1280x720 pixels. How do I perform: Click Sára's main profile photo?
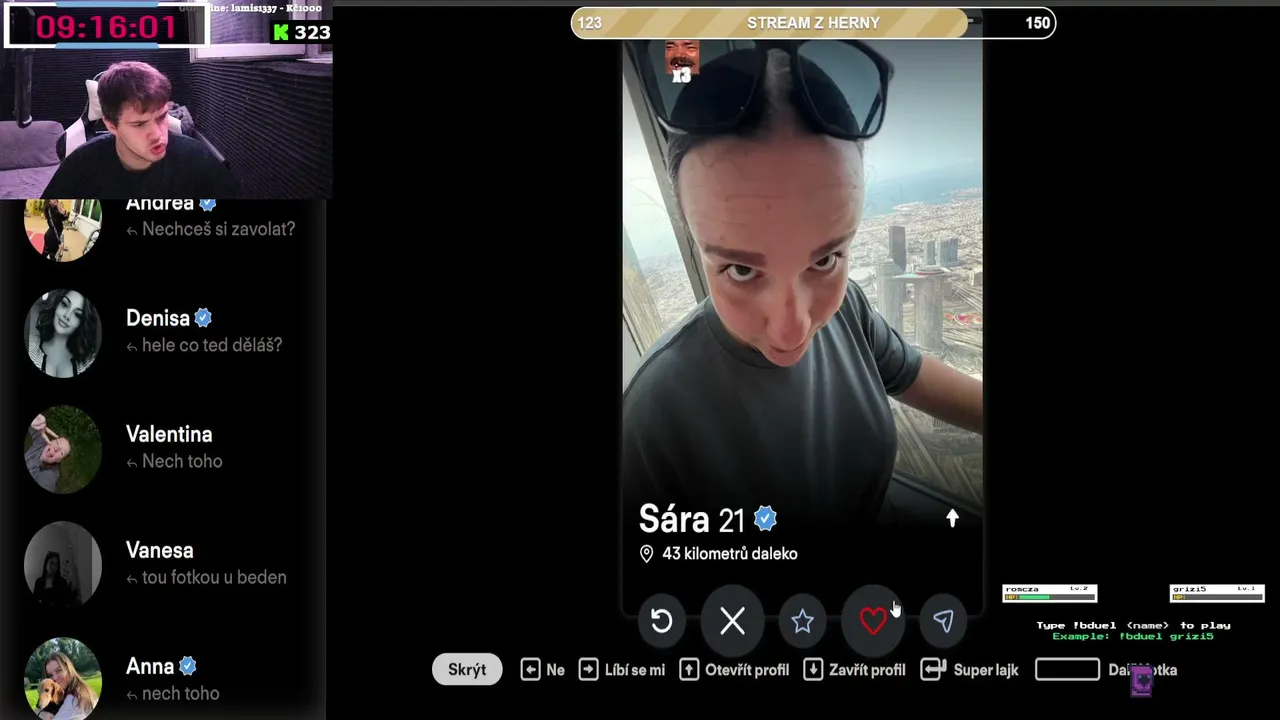coord(802,300)
